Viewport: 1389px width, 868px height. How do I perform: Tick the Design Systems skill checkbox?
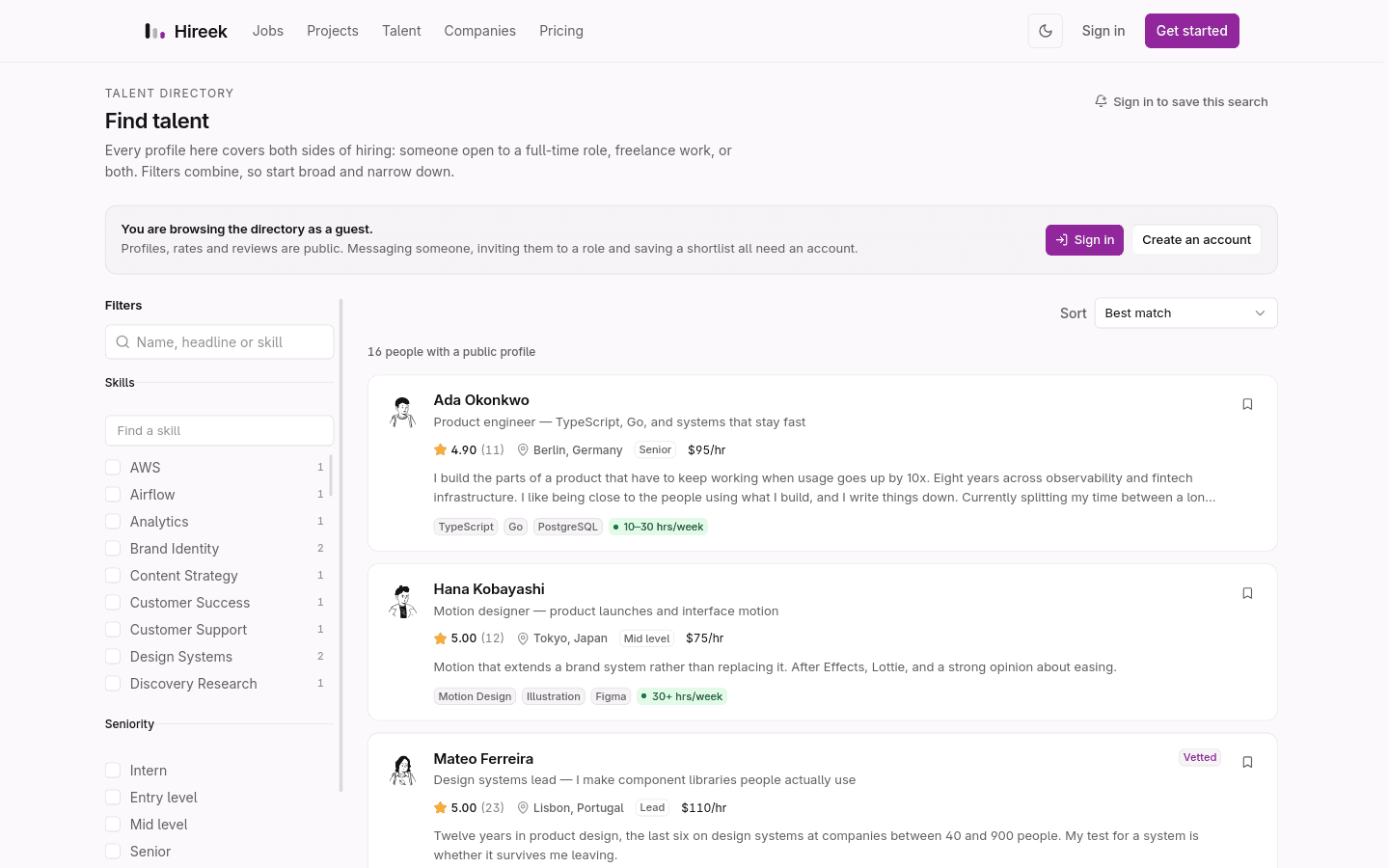pyautogui.click(x=113, y=657)
